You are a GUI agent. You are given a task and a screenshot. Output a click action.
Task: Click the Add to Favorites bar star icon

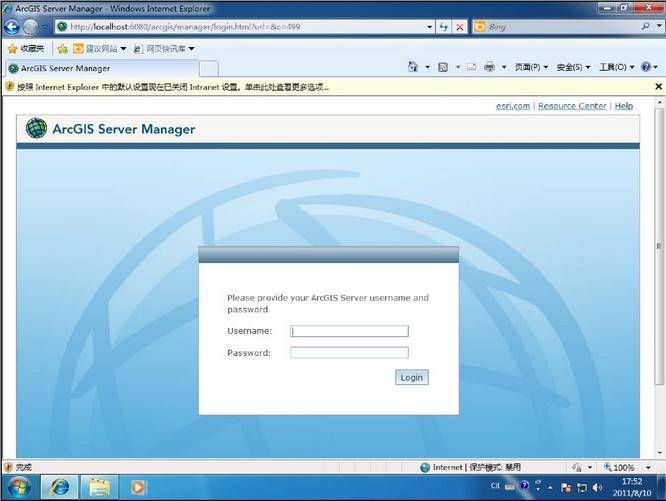pyautogui.click(x=62, y=49)
